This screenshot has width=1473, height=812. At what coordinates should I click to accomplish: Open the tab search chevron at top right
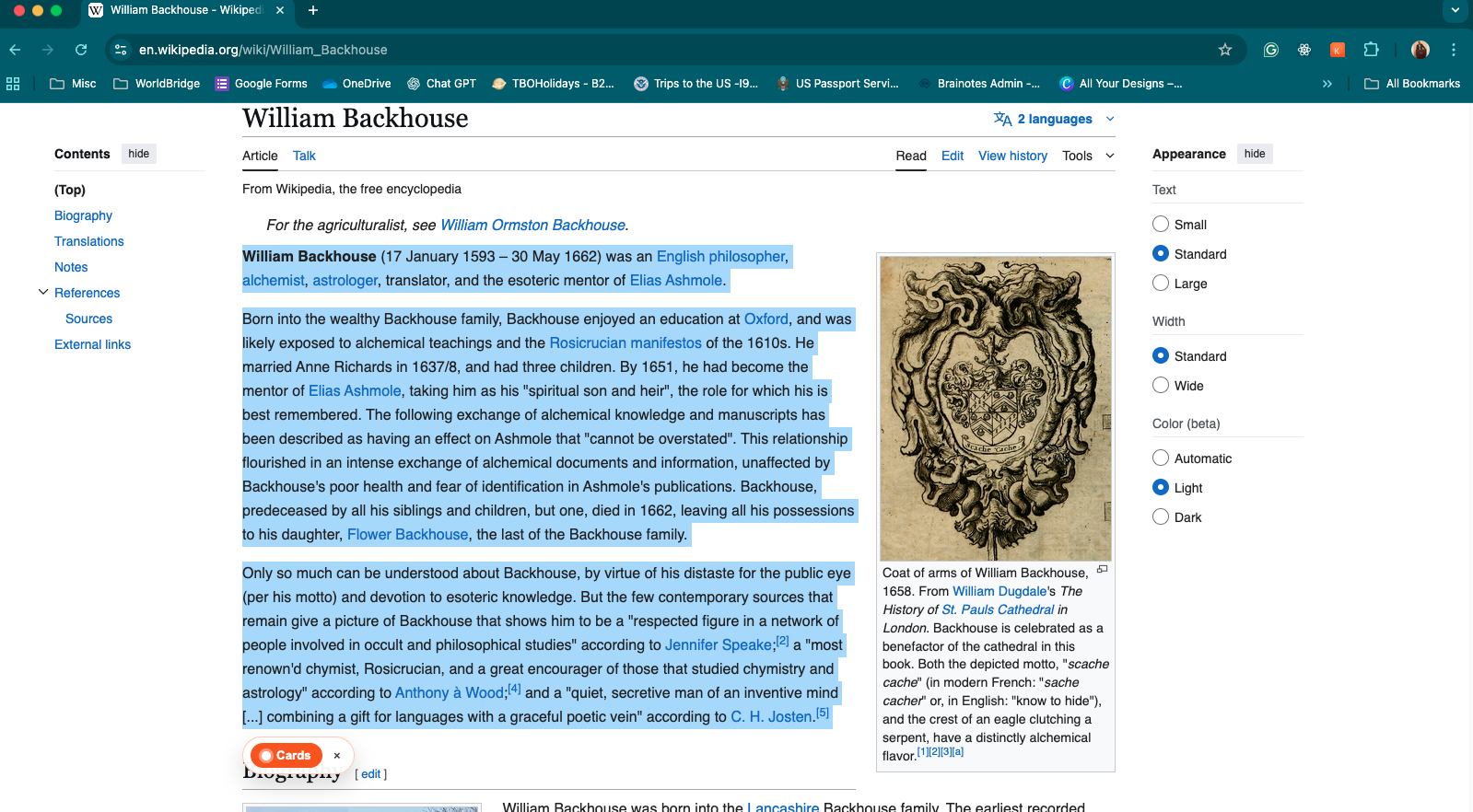pyautogui.click(x=1455, y=10)
